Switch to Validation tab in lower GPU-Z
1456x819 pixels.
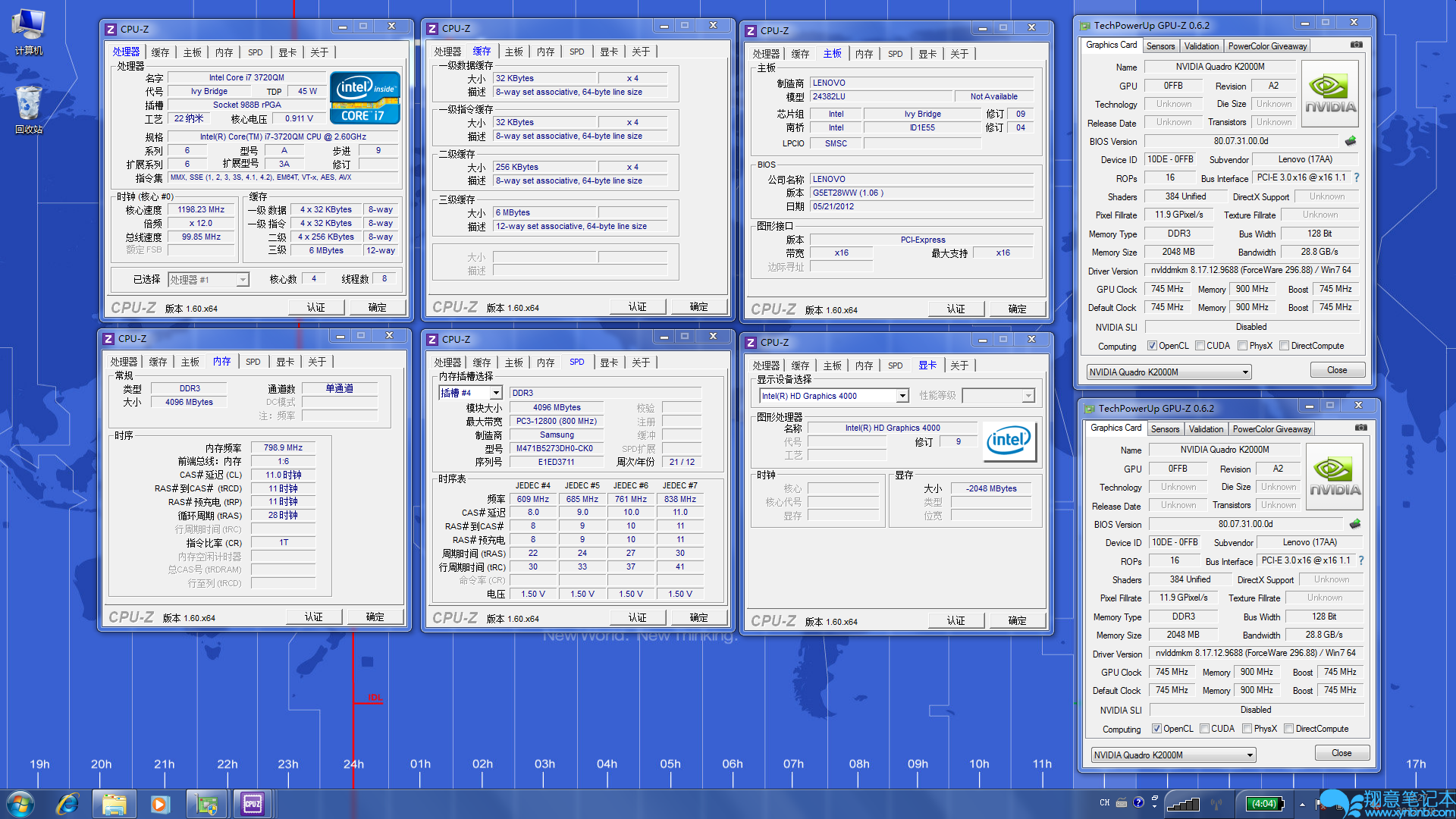[1206, 429]
